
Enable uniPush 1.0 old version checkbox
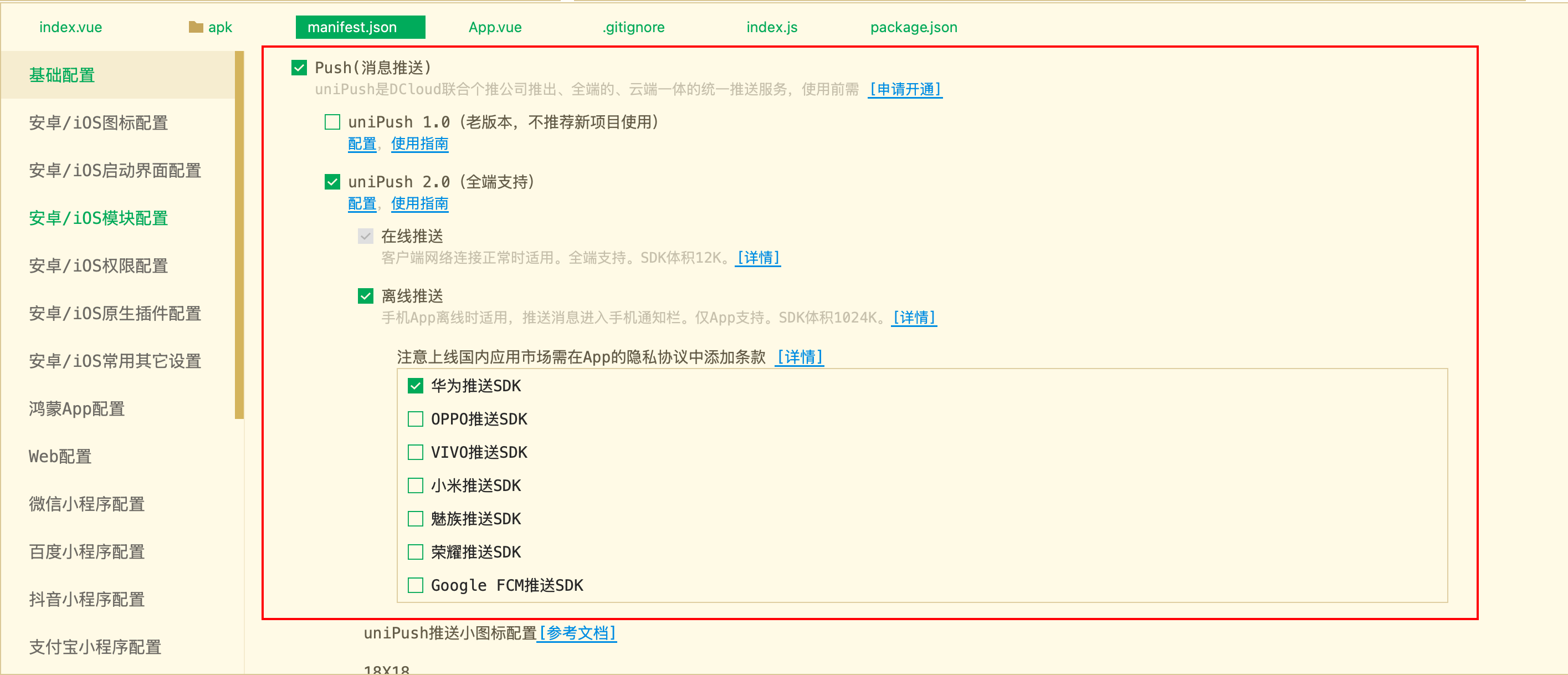point(332,122)
